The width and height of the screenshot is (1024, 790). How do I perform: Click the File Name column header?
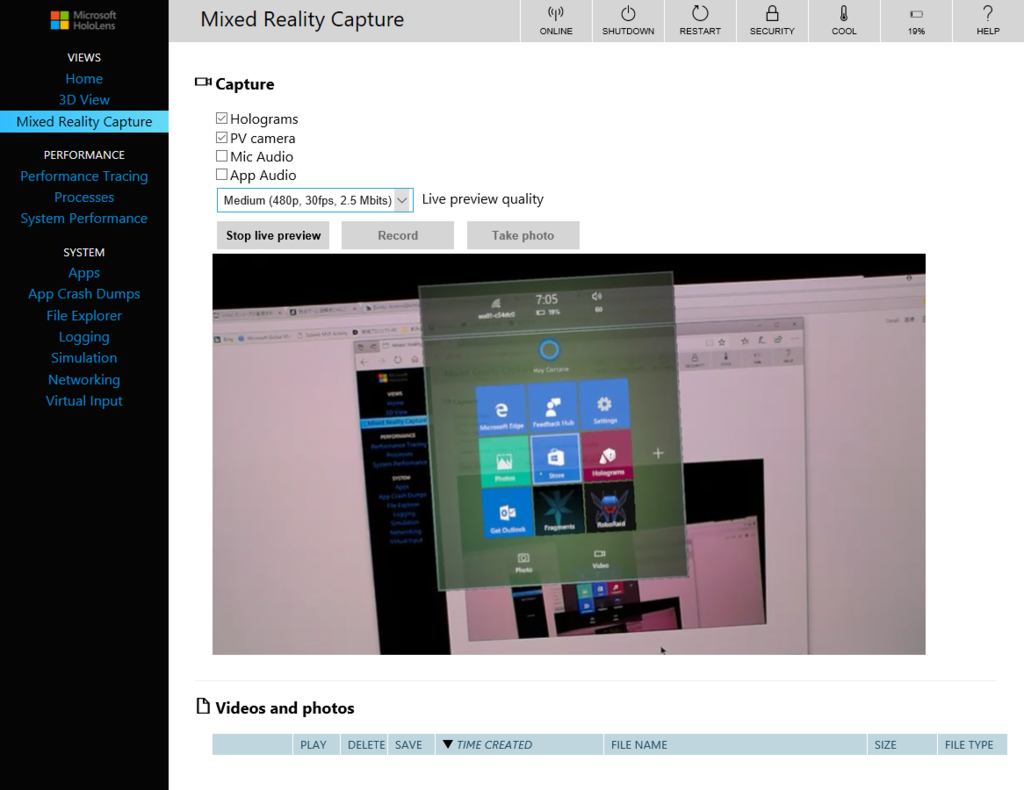pos(735,744)
